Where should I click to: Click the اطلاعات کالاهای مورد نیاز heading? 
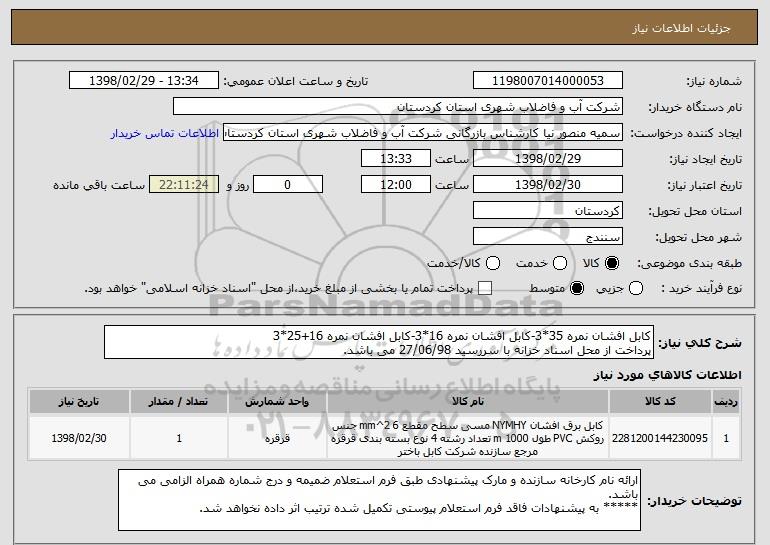coord(667,376)
